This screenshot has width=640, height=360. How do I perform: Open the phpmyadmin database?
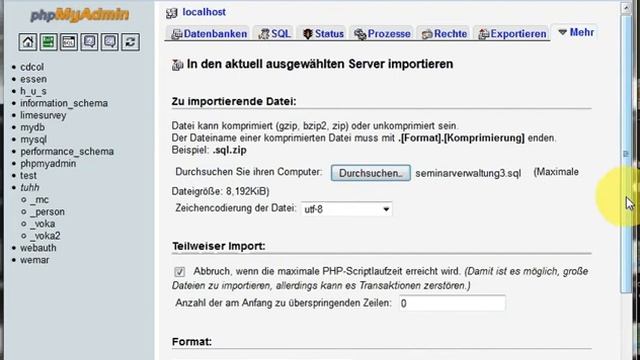click(x=48, y=163)
